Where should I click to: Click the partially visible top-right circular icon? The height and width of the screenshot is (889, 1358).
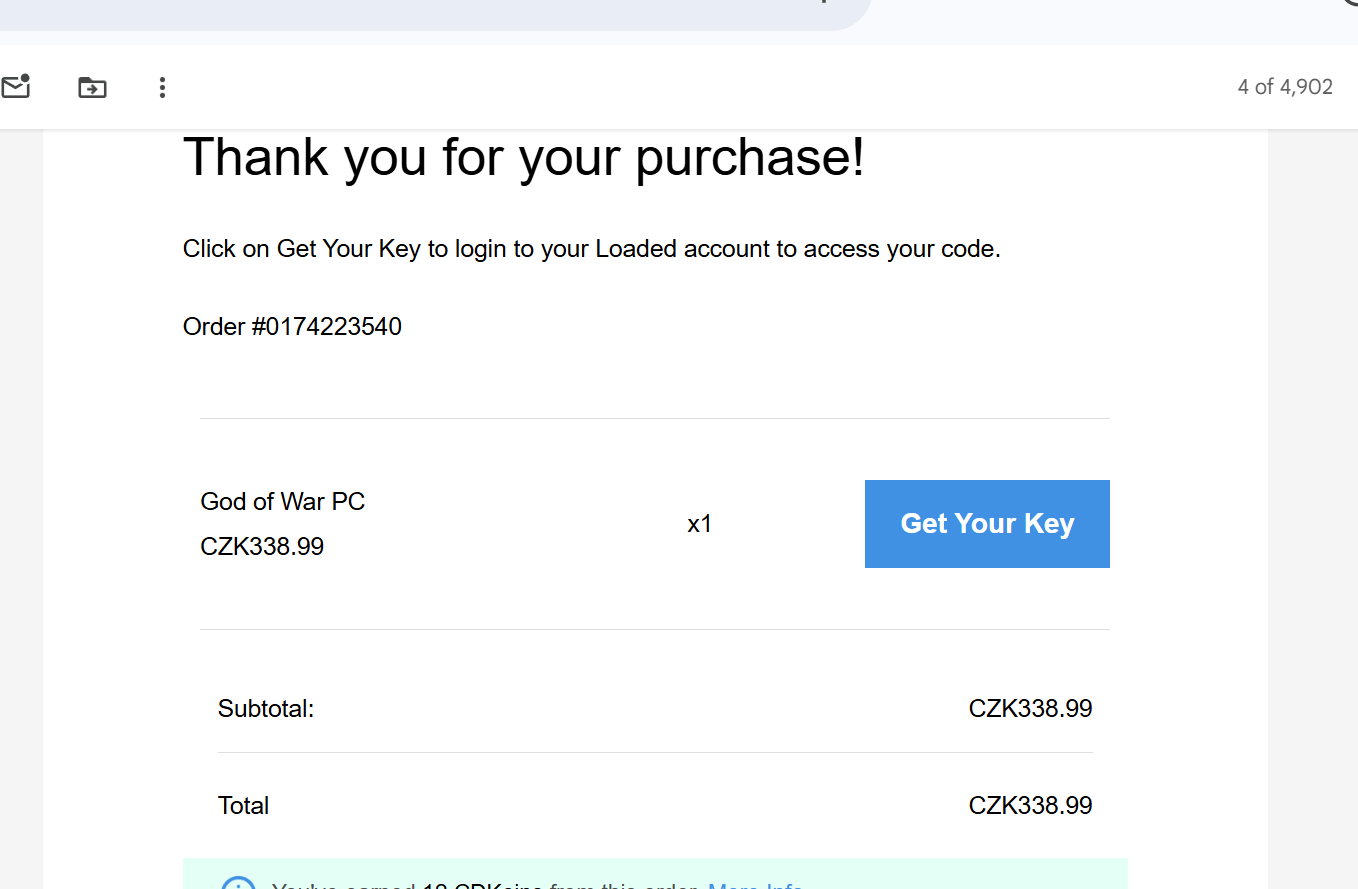coord(1349,3)
